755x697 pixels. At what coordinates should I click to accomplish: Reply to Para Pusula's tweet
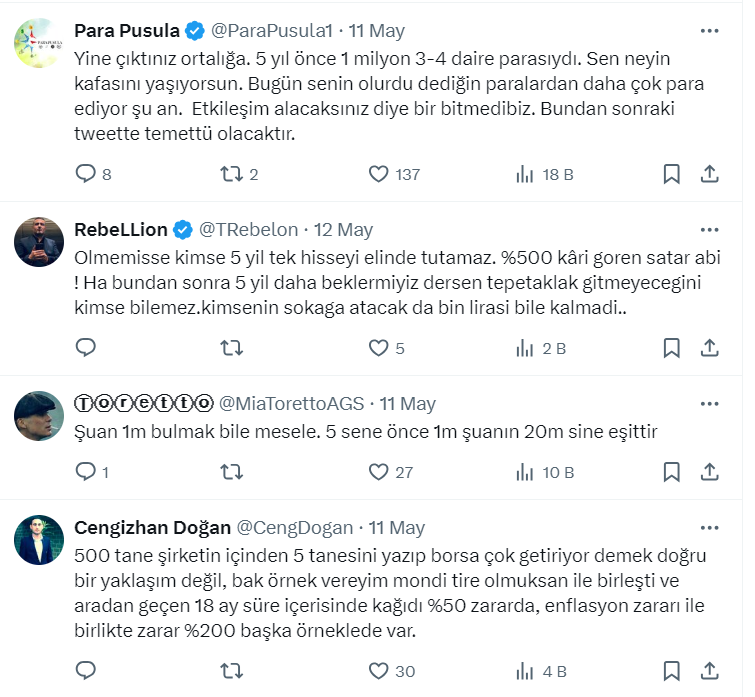pyautogui.click(x=86, y=174)
